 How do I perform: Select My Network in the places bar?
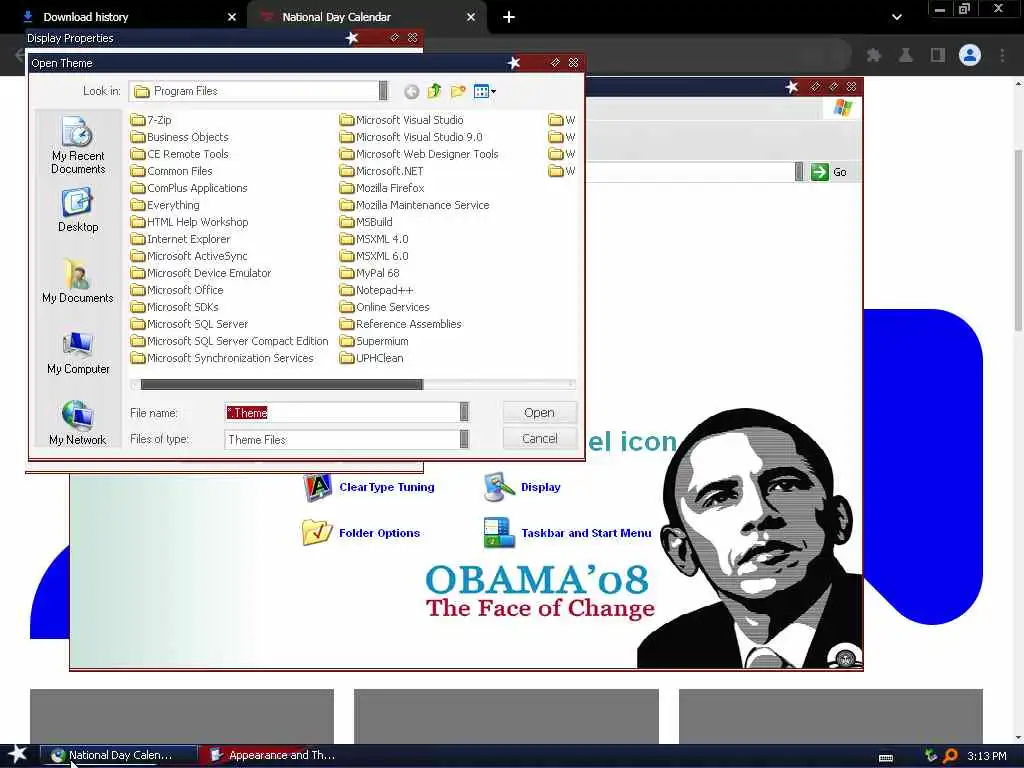(78, 423)
